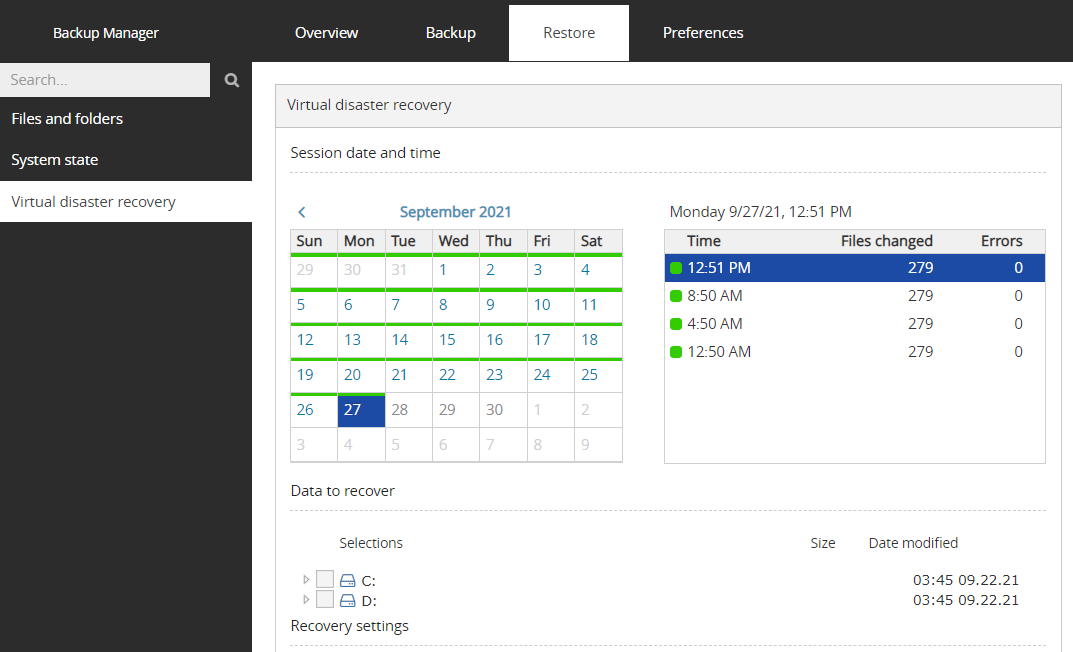Viewport: 1073px width, 652px height.
Task: Click green status dot for 8:50 AM session
Action: (676, 296)
